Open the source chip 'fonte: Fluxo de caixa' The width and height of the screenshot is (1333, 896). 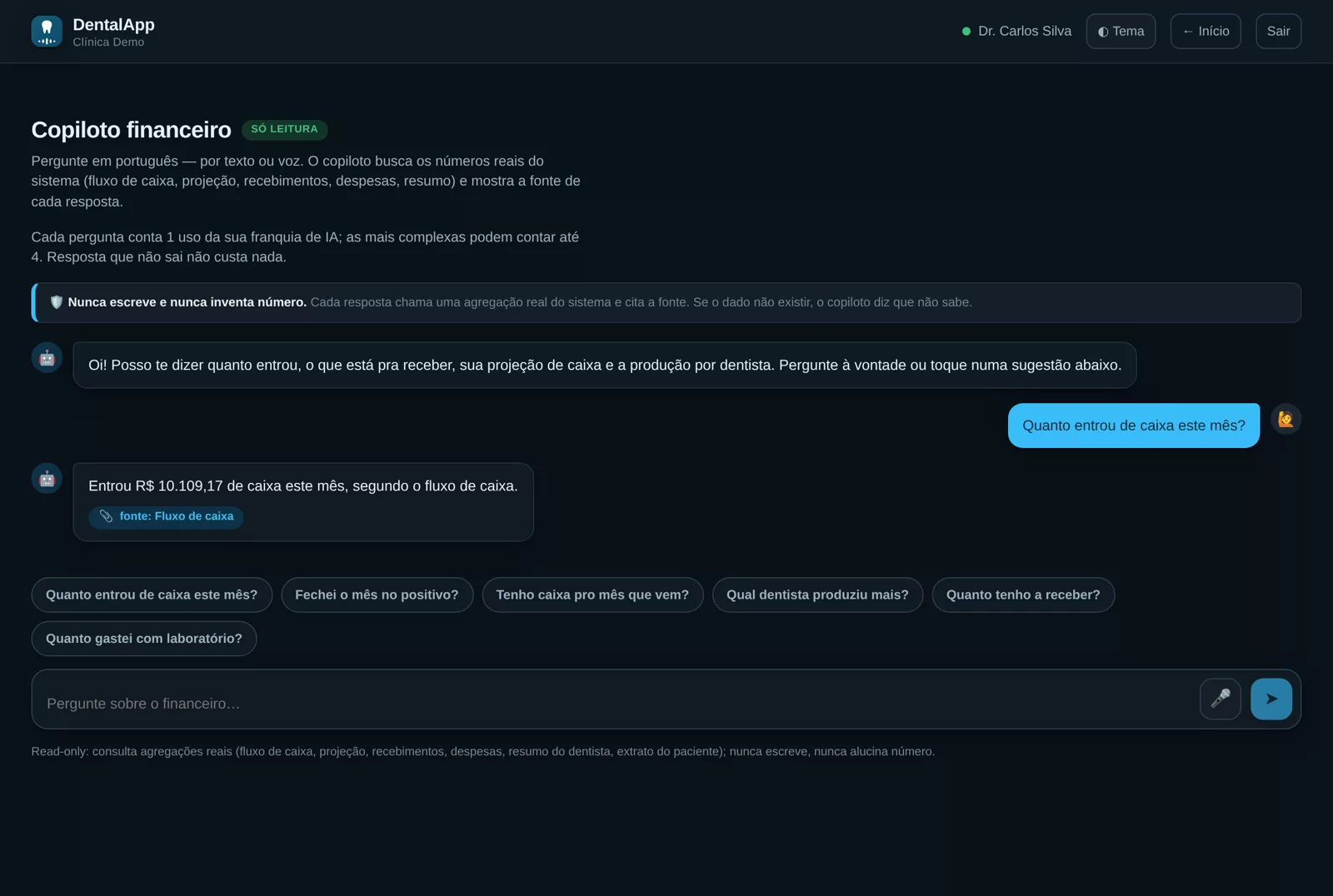point(166,517)
